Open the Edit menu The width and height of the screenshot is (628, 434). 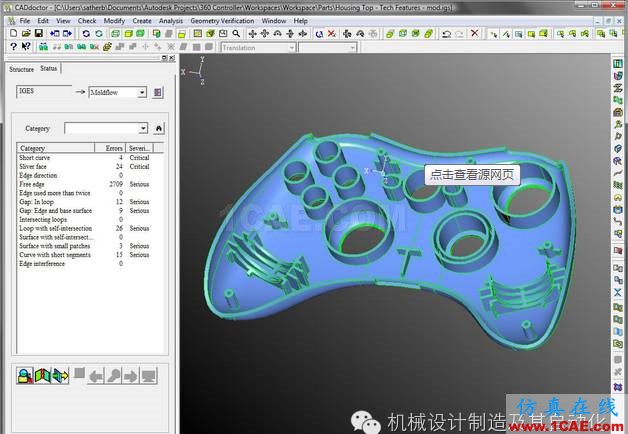point(43,21)
